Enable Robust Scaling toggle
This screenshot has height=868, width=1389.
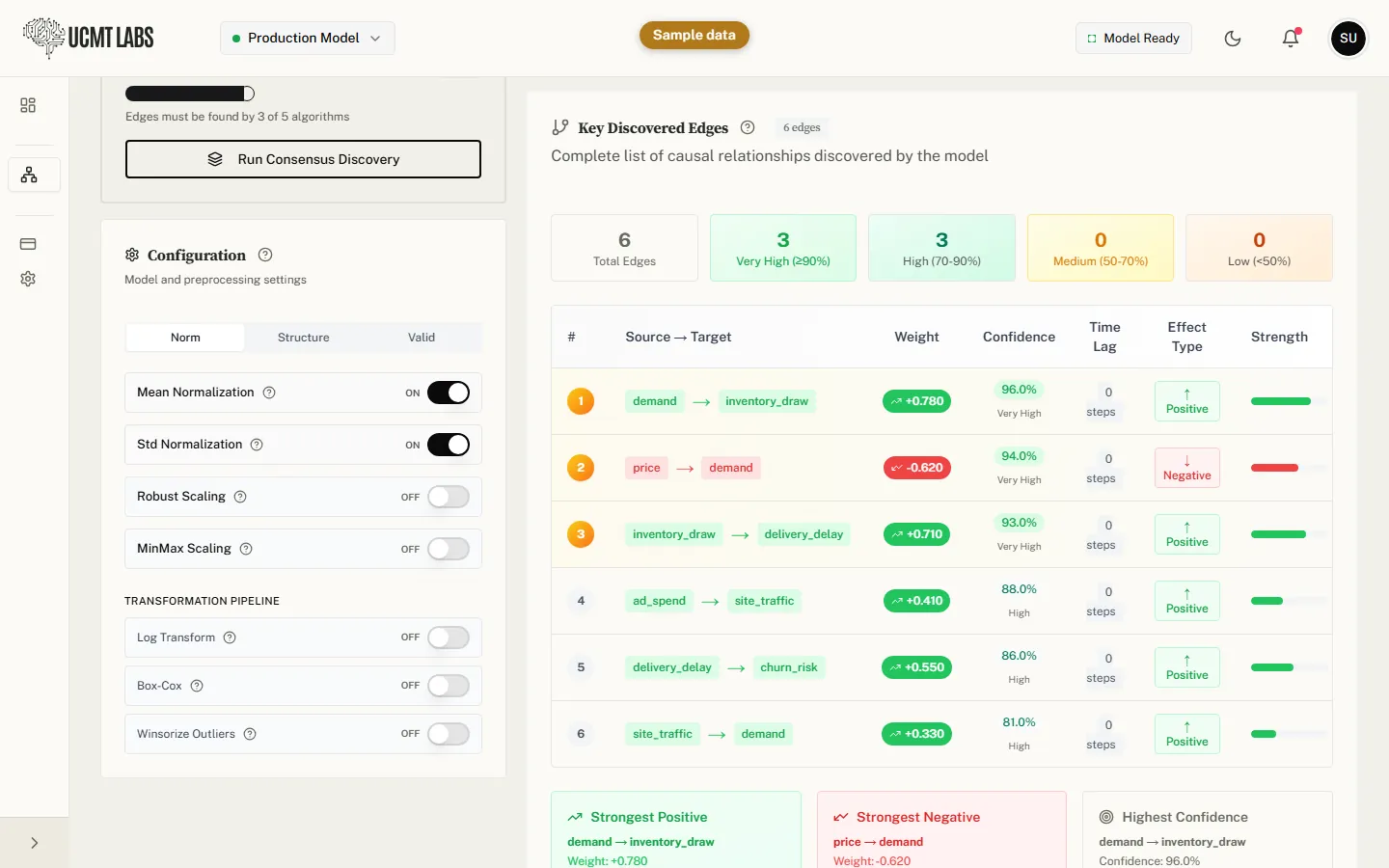[449, 497]
